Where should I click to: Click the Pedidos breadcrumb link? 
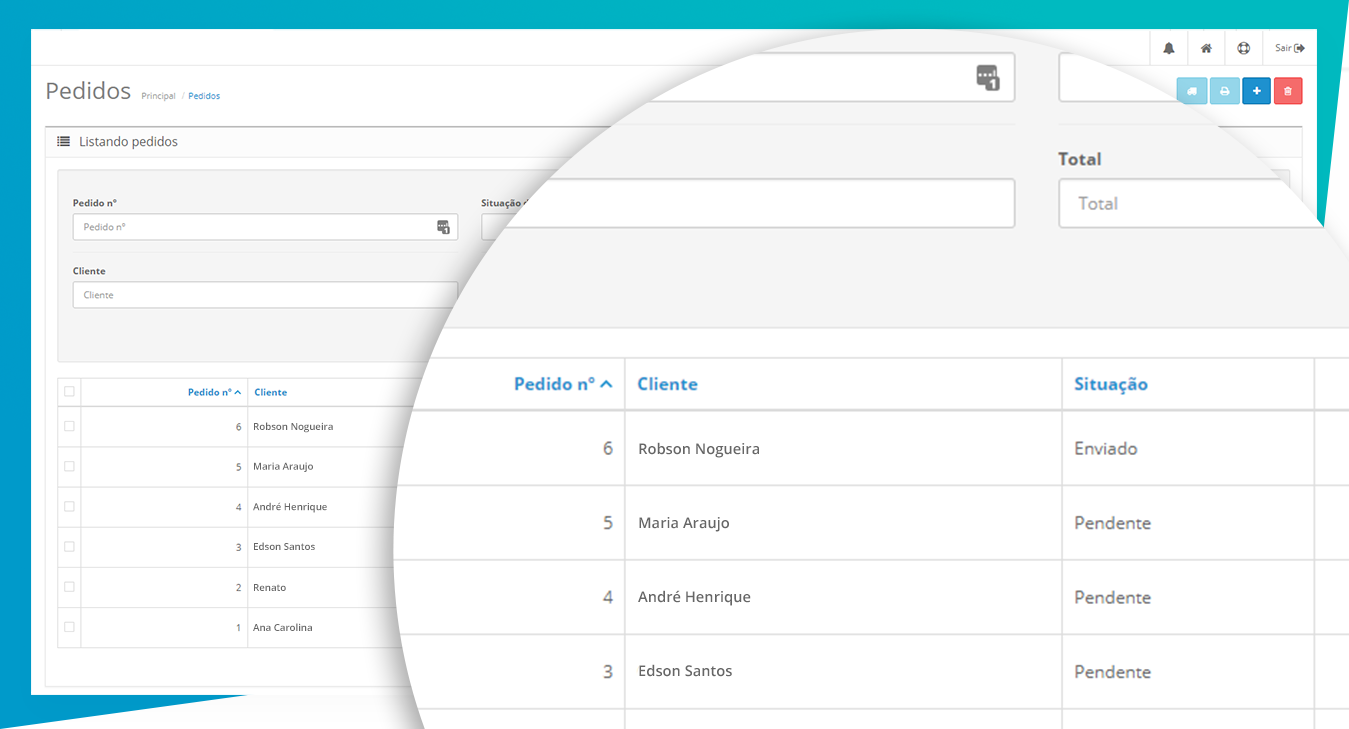(204, 96)
